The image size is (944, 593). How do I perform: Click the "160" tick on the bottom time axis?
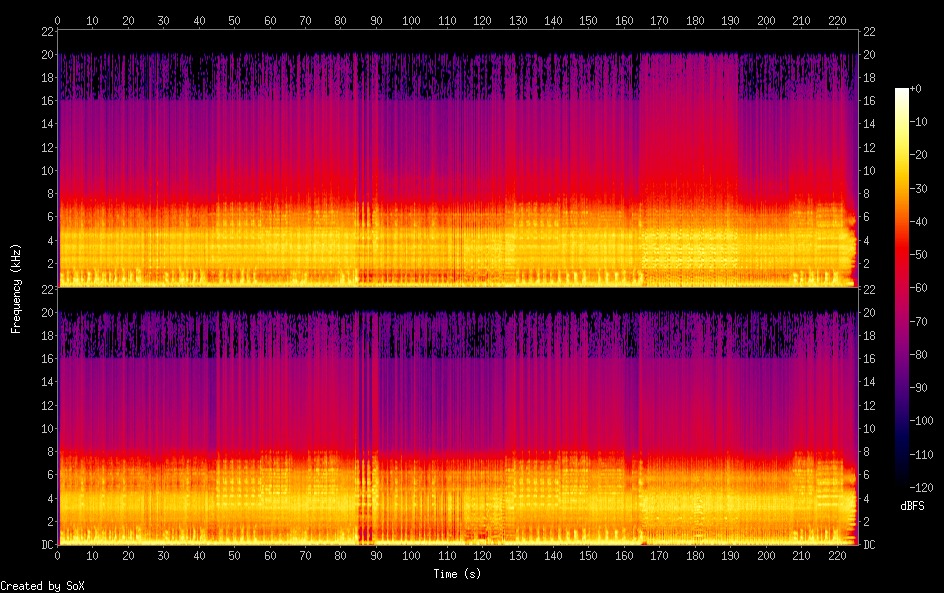tap(624, 556)
